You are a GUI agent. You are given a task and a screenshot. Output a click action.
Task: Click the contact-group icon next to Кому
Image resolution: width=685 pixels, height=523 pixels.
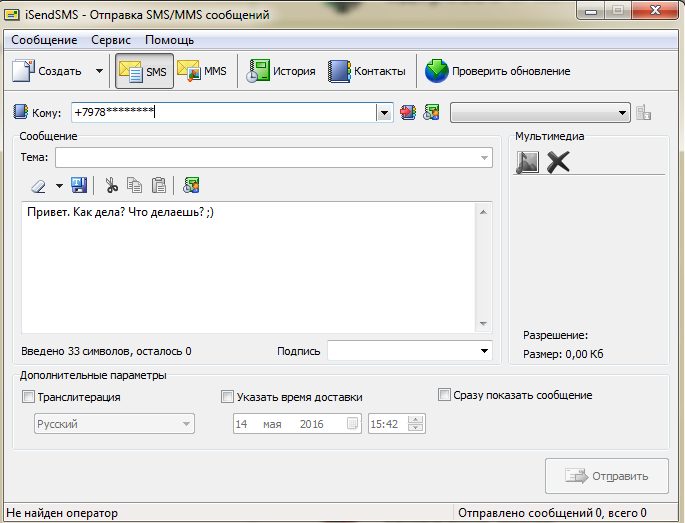click(431, 112)
